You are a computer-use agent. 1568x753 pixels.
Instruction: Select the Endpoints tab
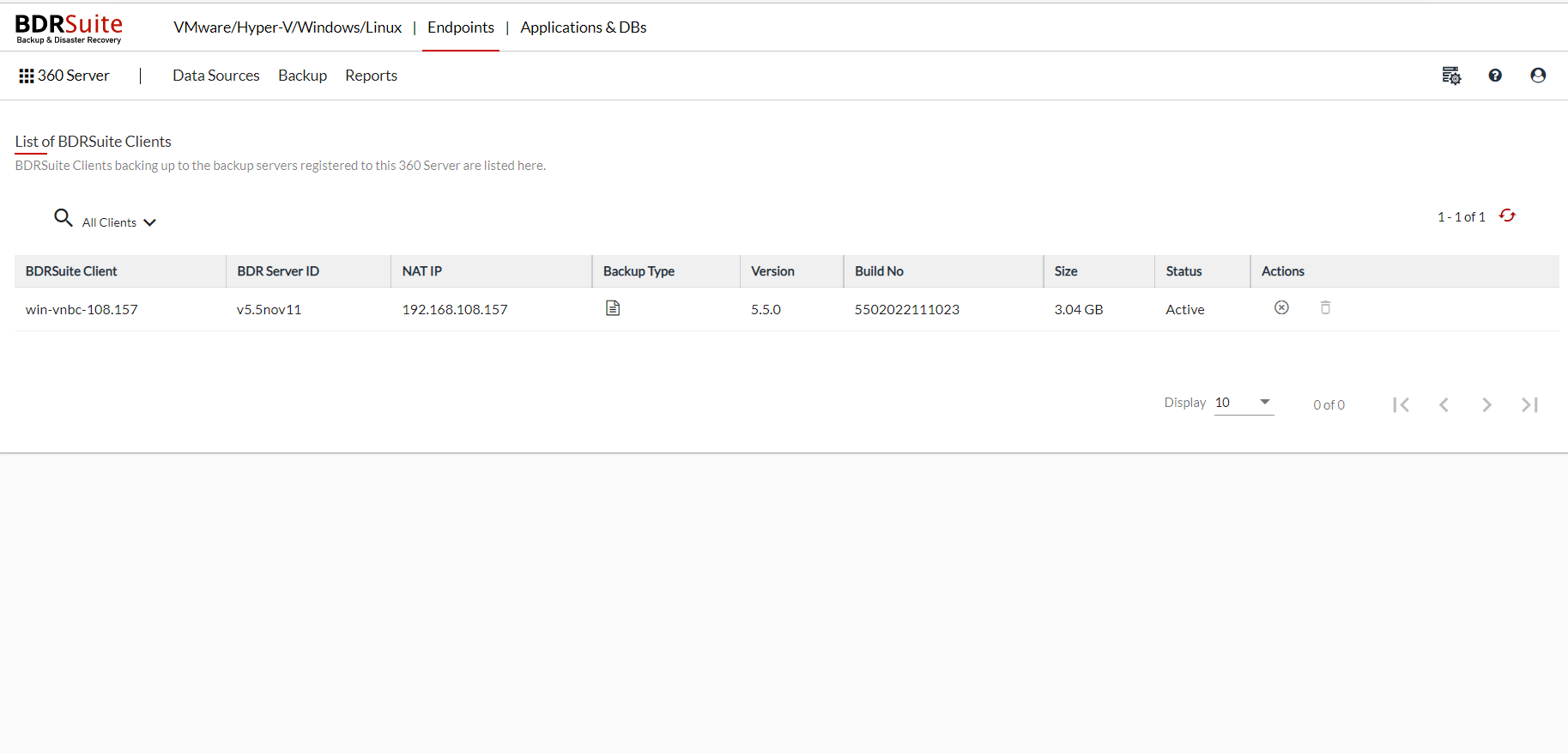(x=461, y=27)
